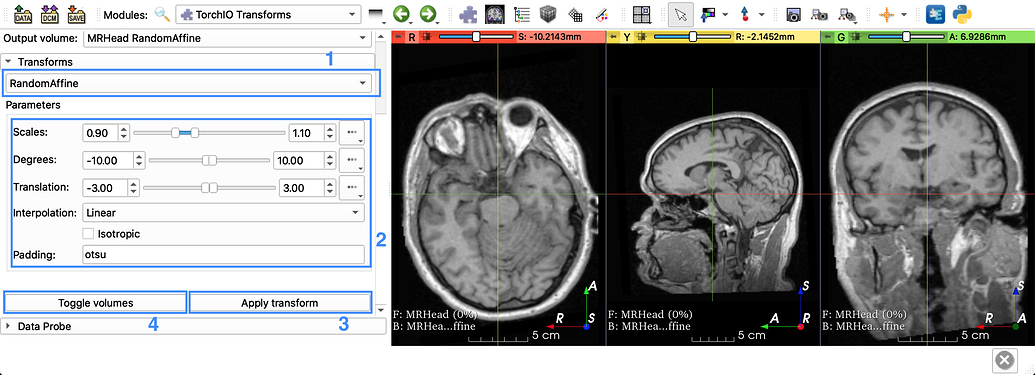The height and width of the screenshot is (375, 1035).
Task: Click the red slice offset slider
Action: [475, 38]
